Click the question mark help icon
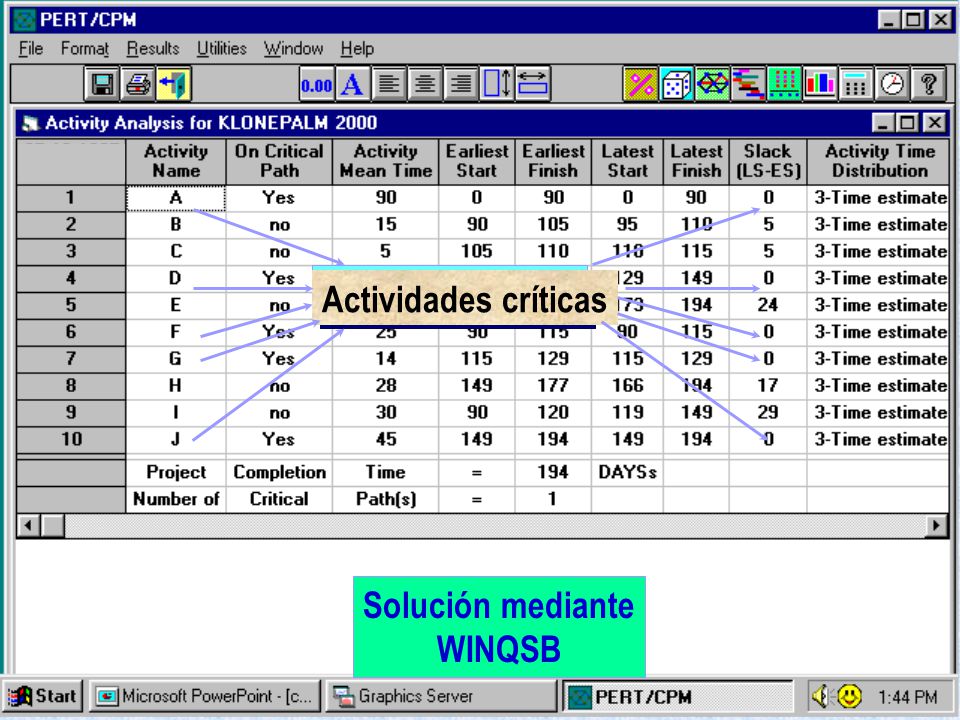 pyautogui.click(x=928, y=84)
